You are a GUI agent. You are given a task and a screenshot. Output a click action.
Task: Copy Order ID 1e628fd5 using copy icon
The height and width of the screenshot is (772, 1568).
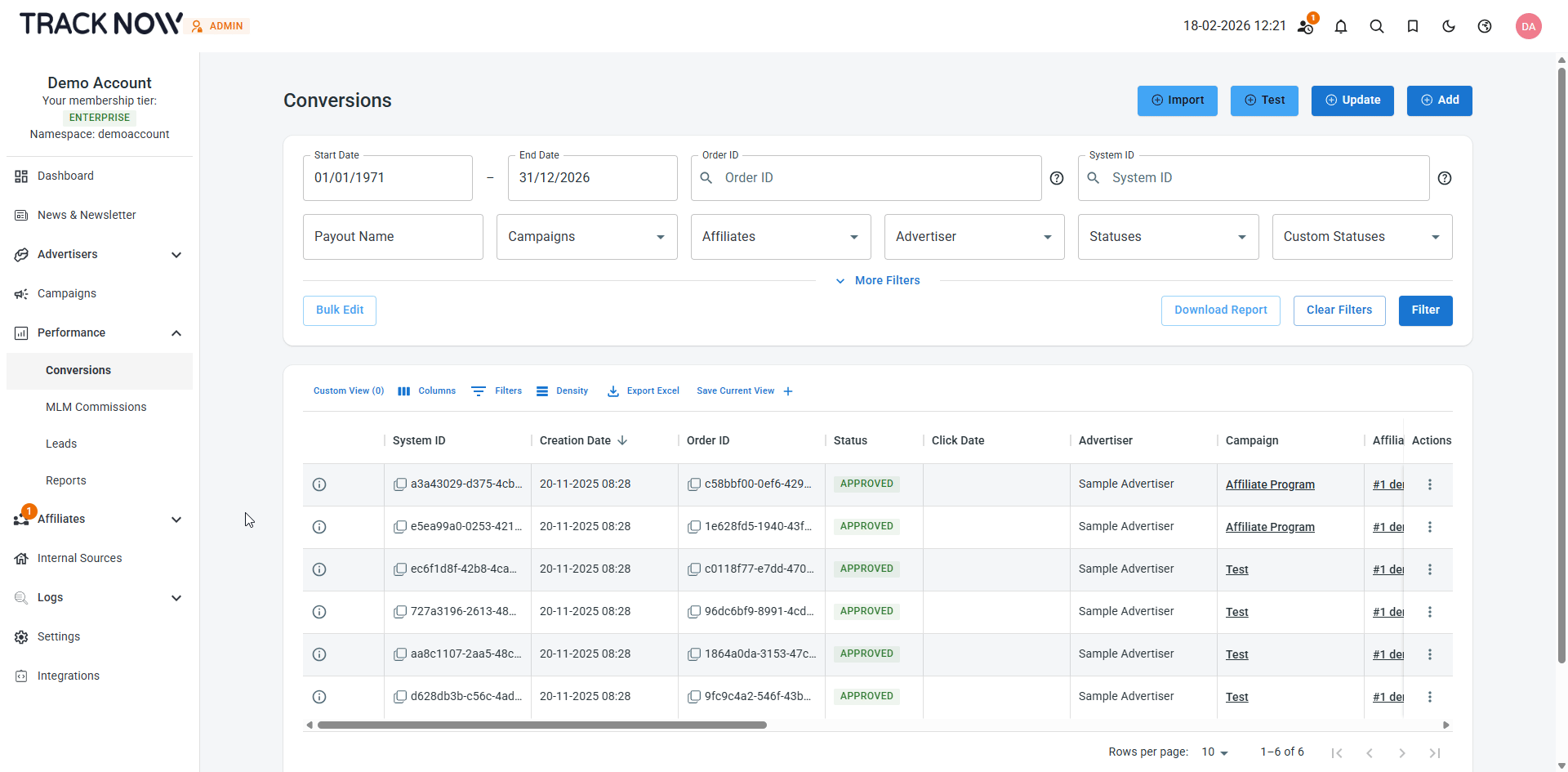click(x=694, y=527)
